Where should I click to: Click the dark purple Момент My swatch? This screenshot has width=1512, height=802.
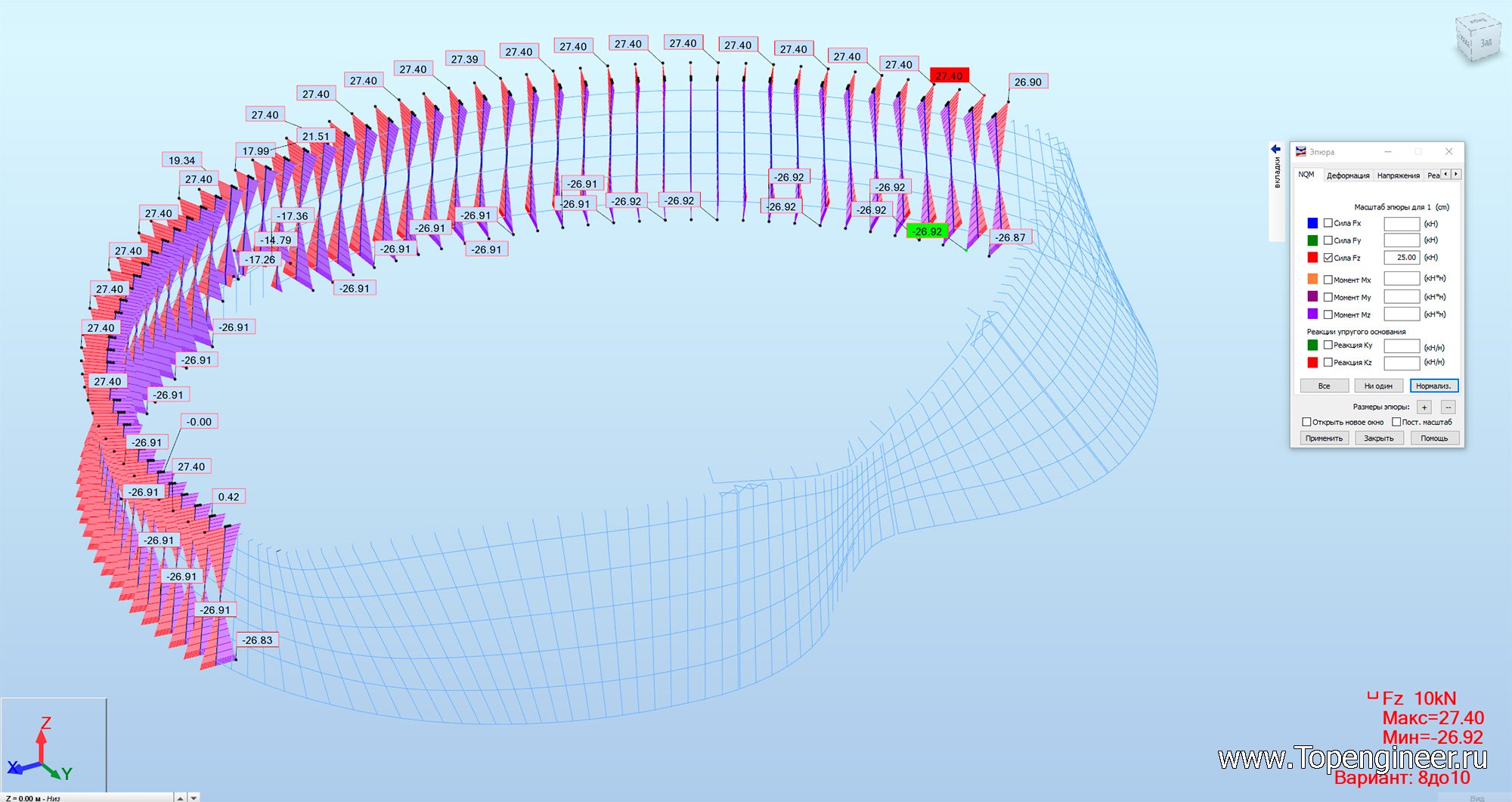pyautogui.click(x=1312, y=296)
